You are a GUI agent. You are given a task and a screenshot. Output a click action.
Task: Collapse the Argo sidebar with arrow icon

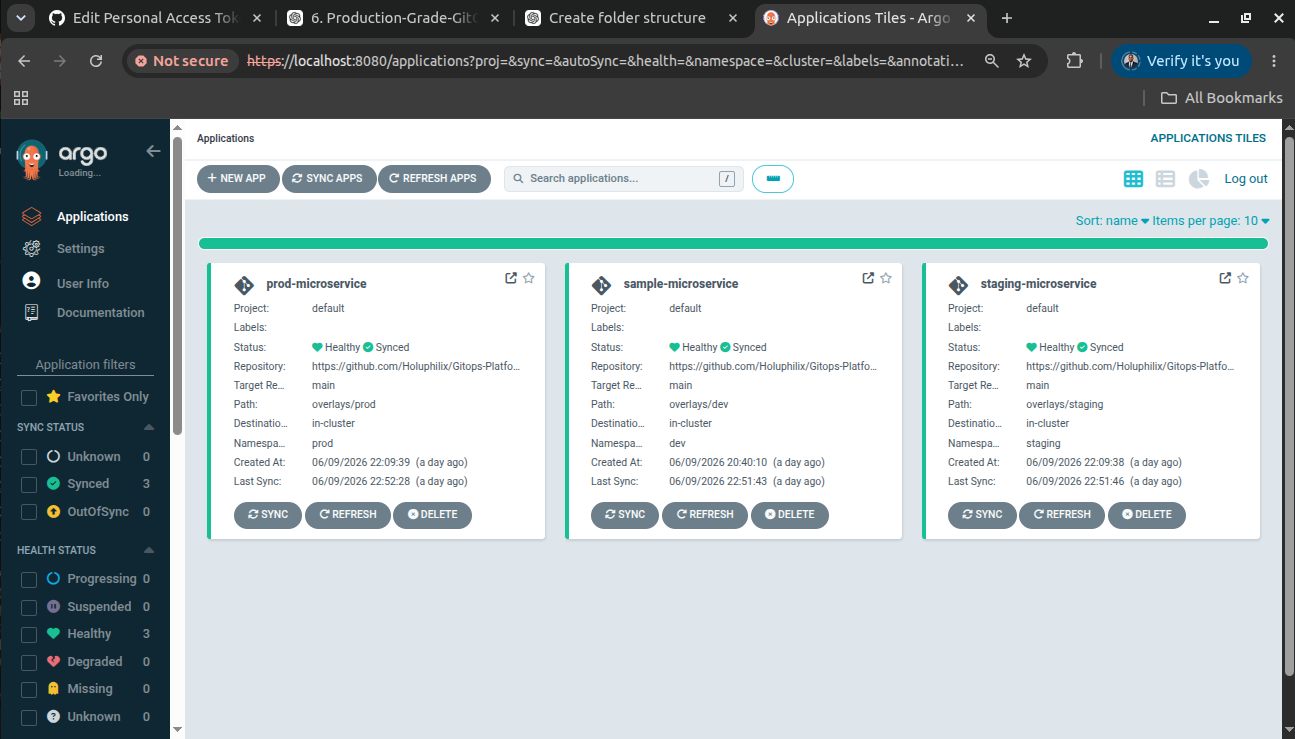pyautogui.click(x=153, y=151)
